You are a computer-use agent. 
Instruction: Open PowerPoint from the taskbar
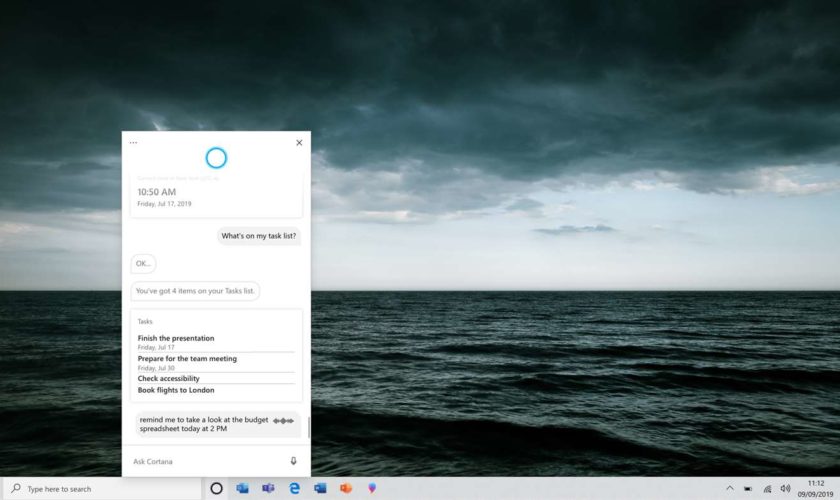pos(346,488)
